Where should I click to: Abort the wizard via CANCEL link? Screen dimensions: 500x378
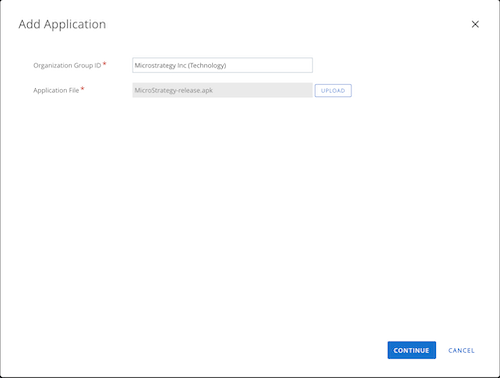461,350
